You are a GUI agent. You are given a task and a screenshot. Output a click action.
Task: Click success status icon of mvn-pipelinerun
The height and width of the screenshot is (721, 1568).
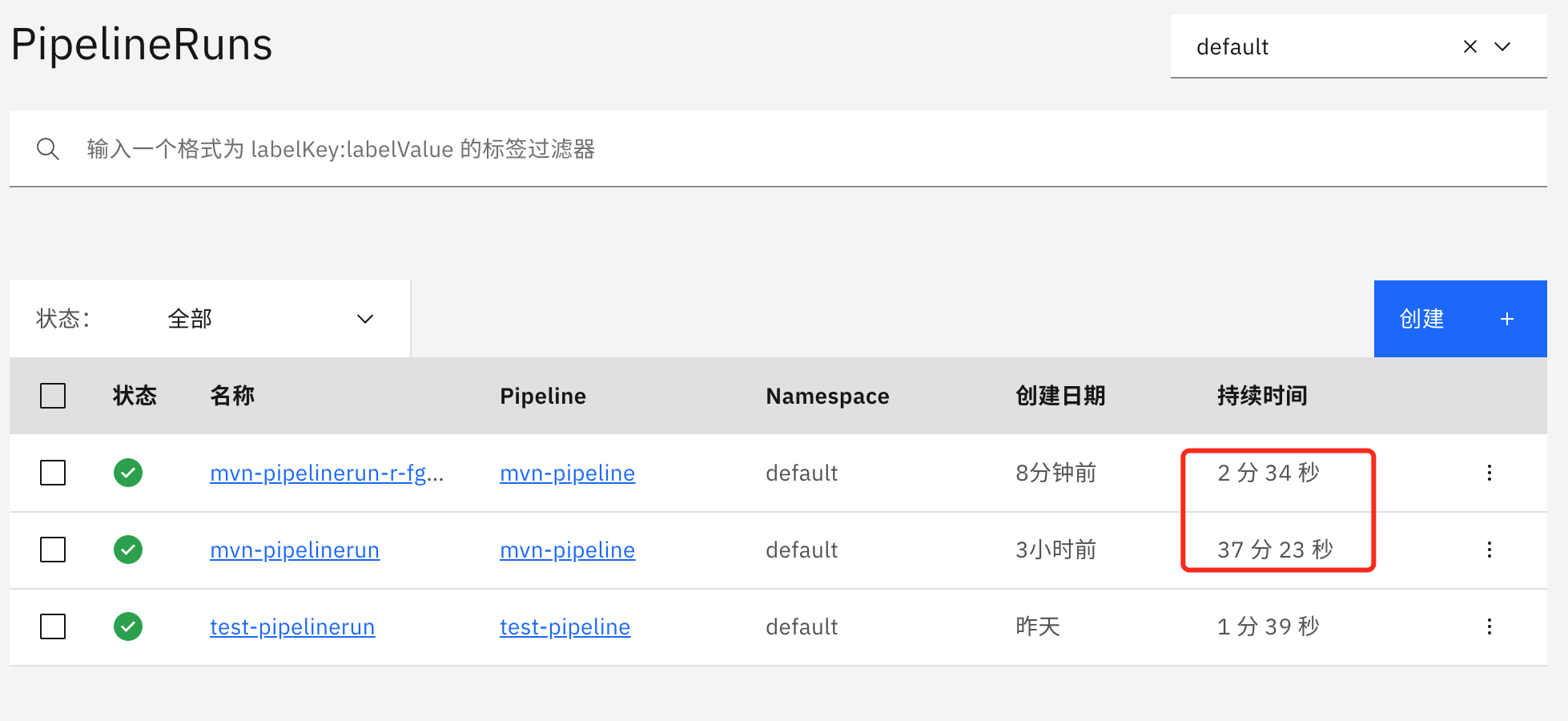click(128, 550)
